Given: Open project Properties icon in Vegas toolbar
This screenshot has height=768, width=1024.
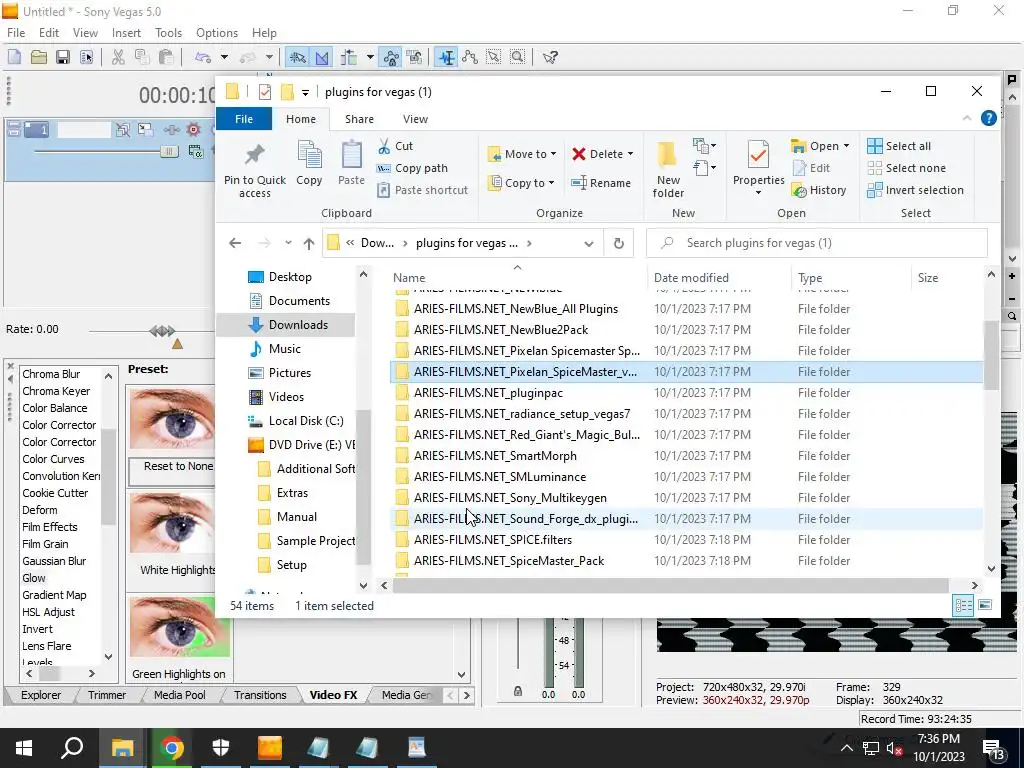Looking at the screenshot, I should click(86, 57).
